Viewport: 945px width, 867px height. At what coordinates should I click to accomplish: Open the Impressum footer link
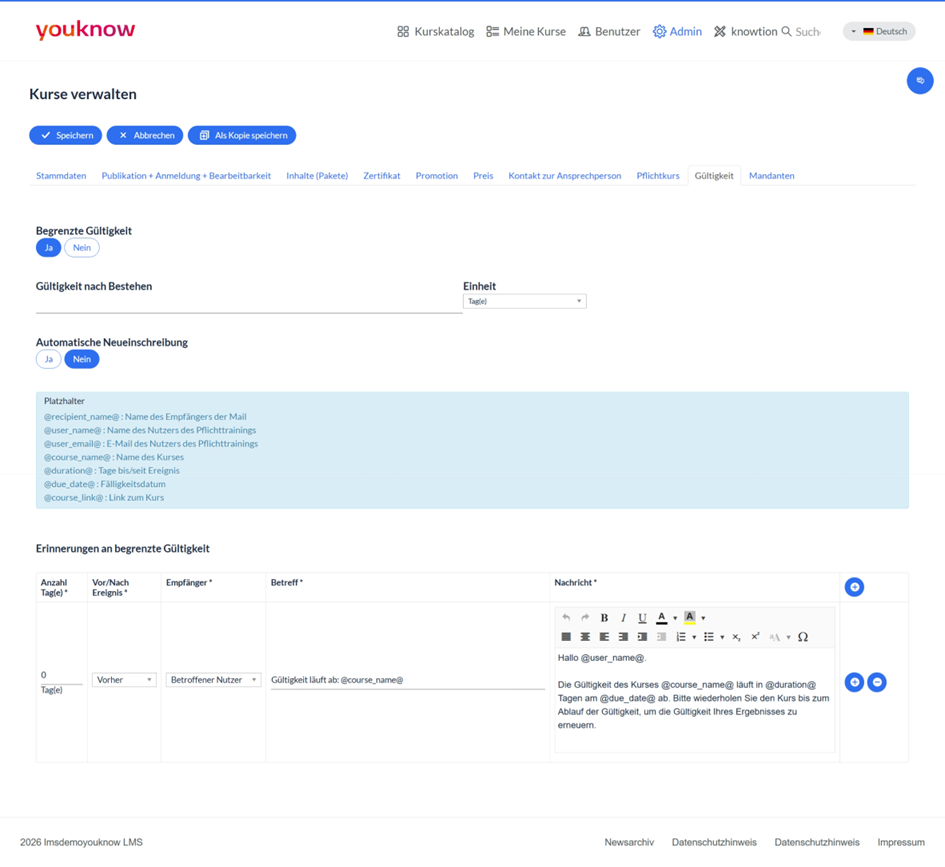(900, 842)
